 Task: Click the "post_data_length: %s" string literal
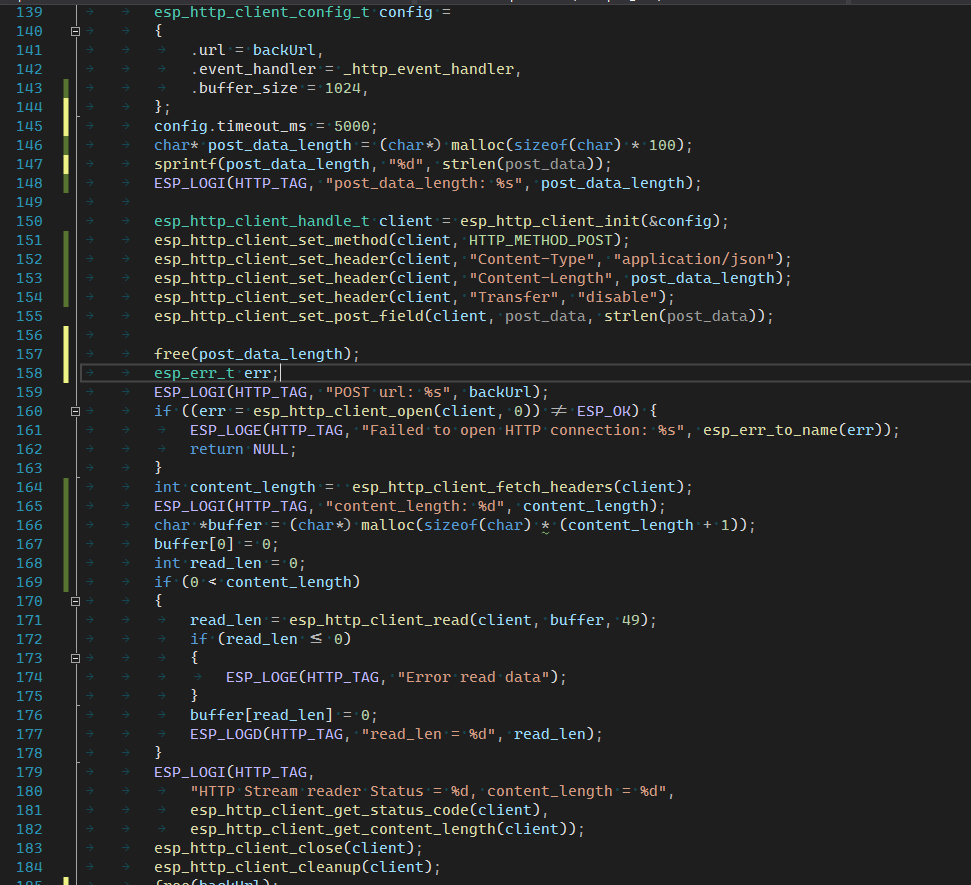pyautogui.click(x=424, y=183)
